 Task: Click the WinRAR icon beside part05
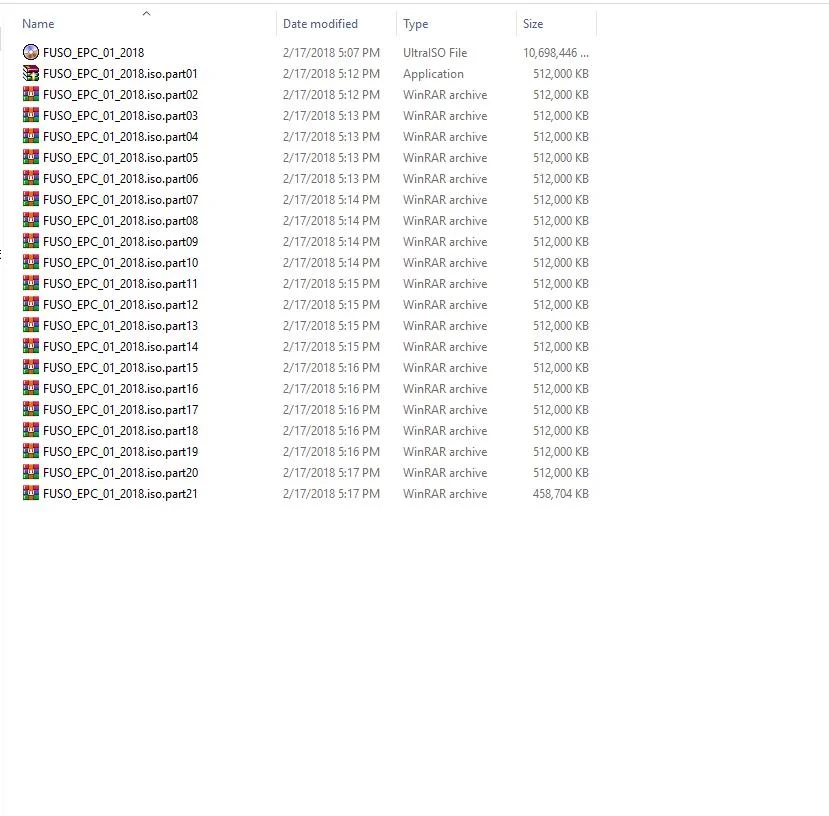click(x=31, y=157)
